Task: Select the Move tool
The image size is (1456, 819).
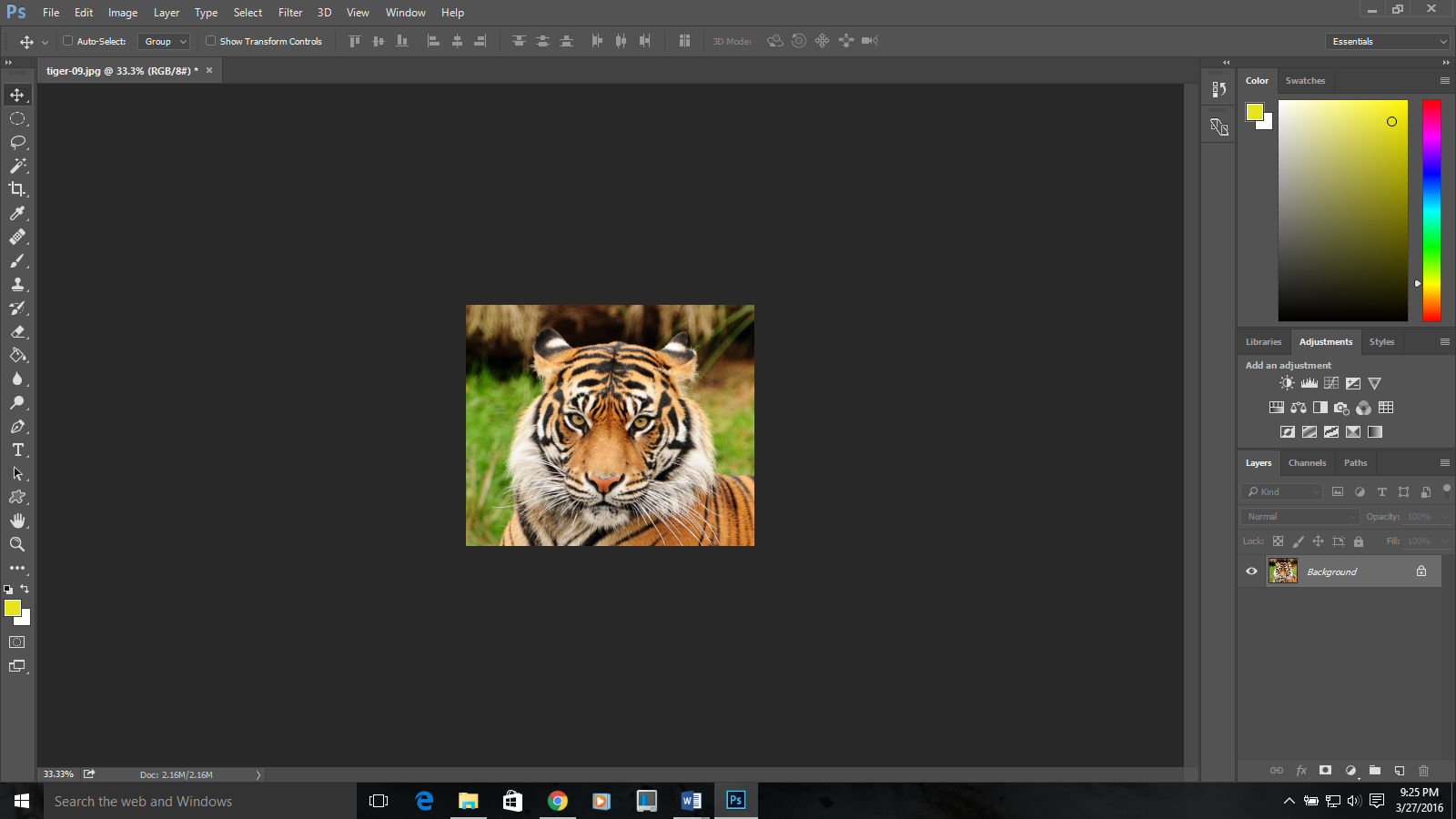Action: (x=18, y=94)
